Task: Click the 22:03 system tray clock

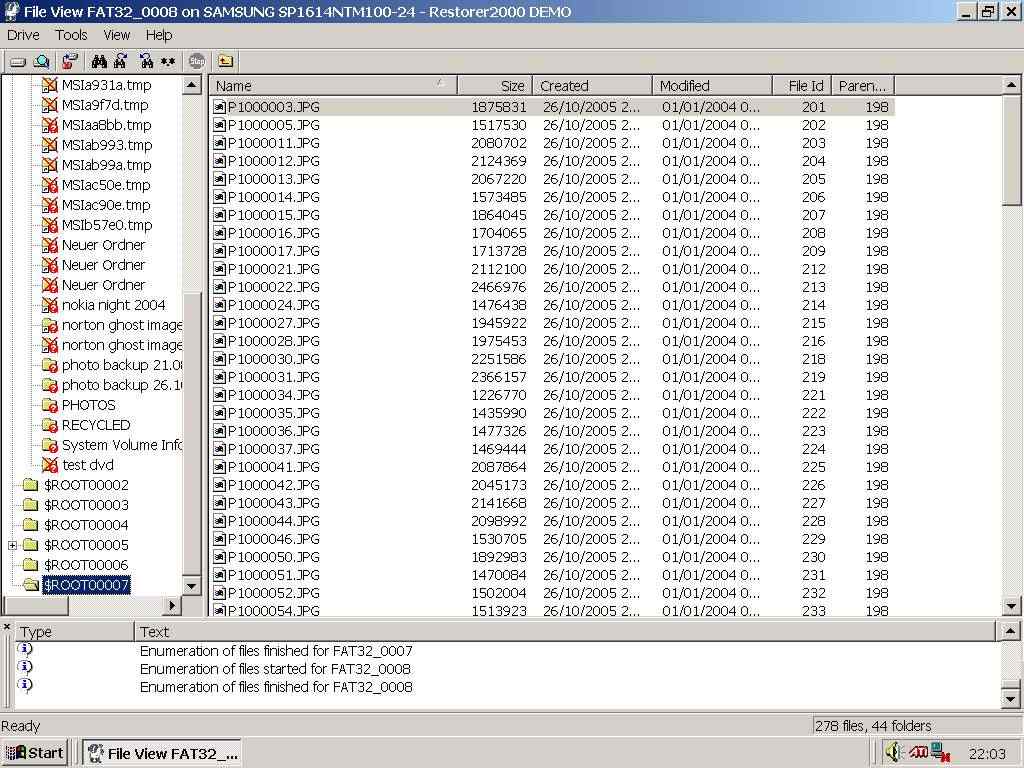Action: 987,754
